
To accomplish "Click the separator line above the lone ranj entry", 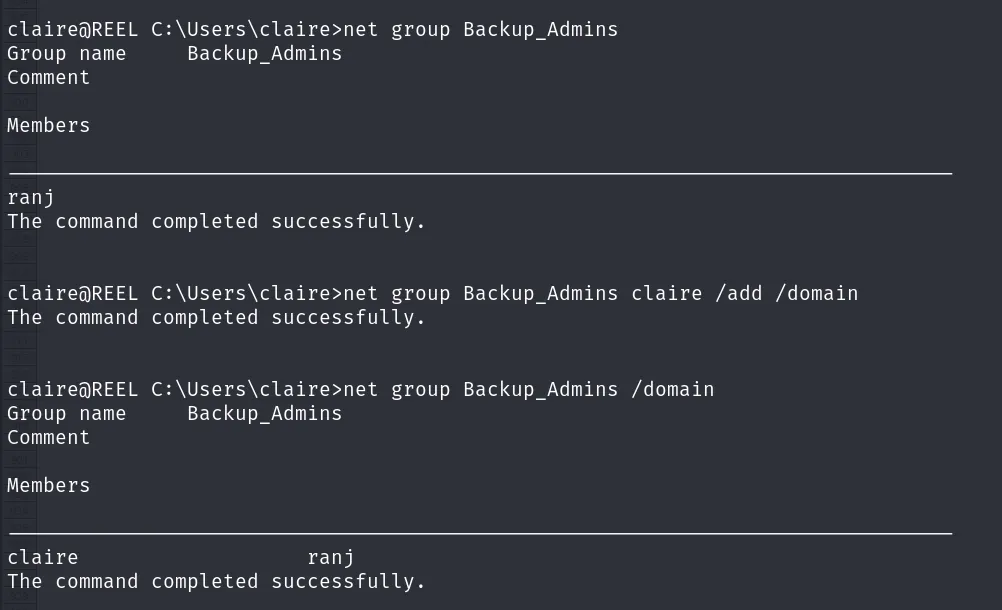I will pyautogui.click(x=481, y=173).
